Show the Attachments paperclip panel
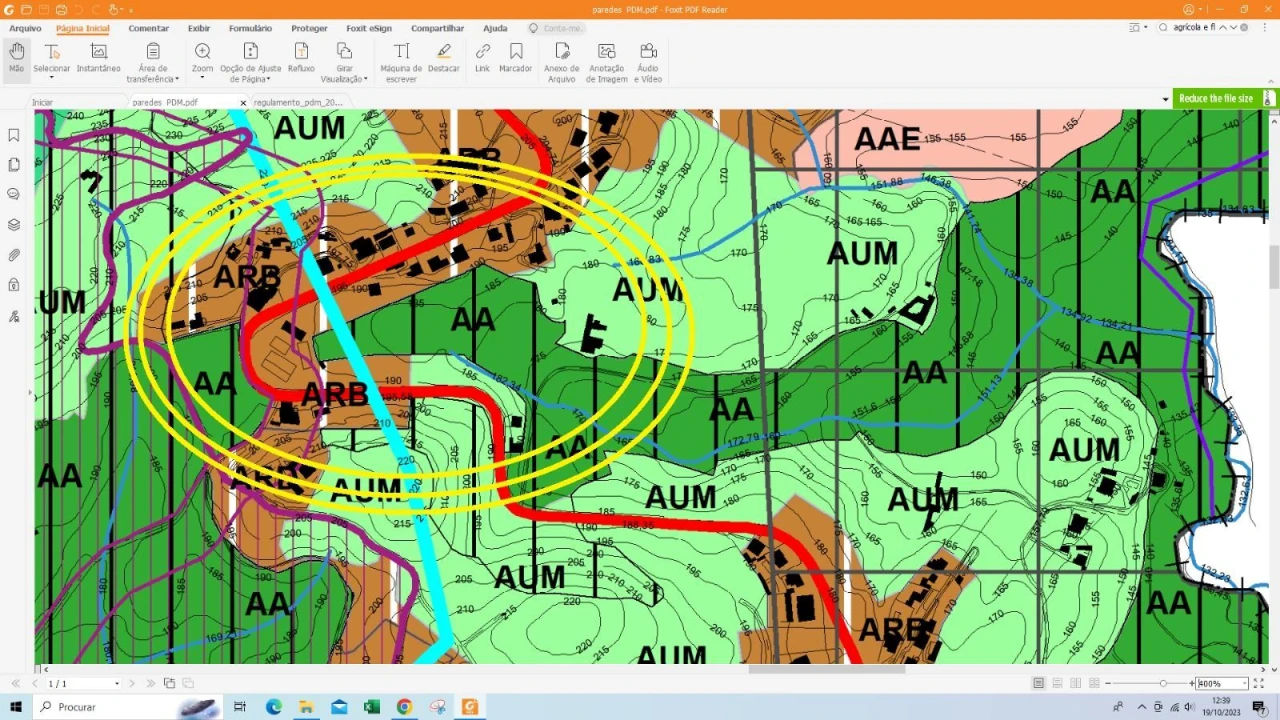This screenshot has width=1280, height=720. click(x=14, y=256)
